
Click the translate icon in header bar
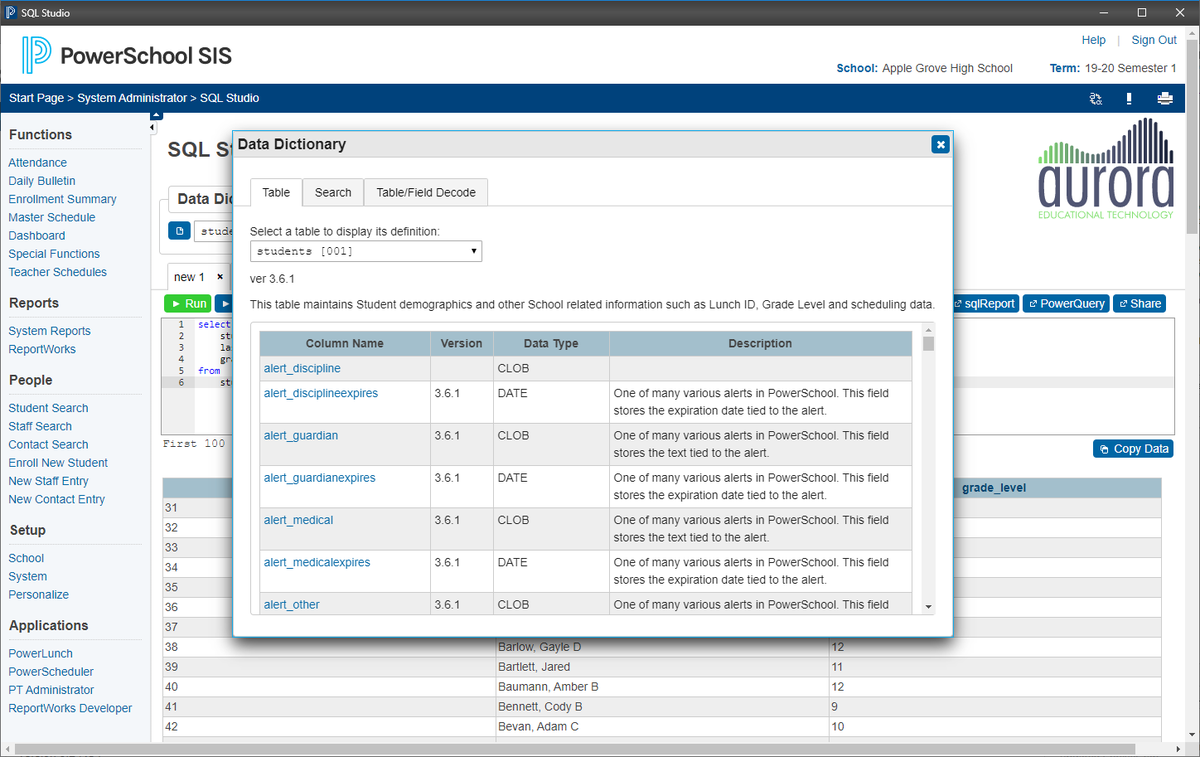coord(1096,98)
